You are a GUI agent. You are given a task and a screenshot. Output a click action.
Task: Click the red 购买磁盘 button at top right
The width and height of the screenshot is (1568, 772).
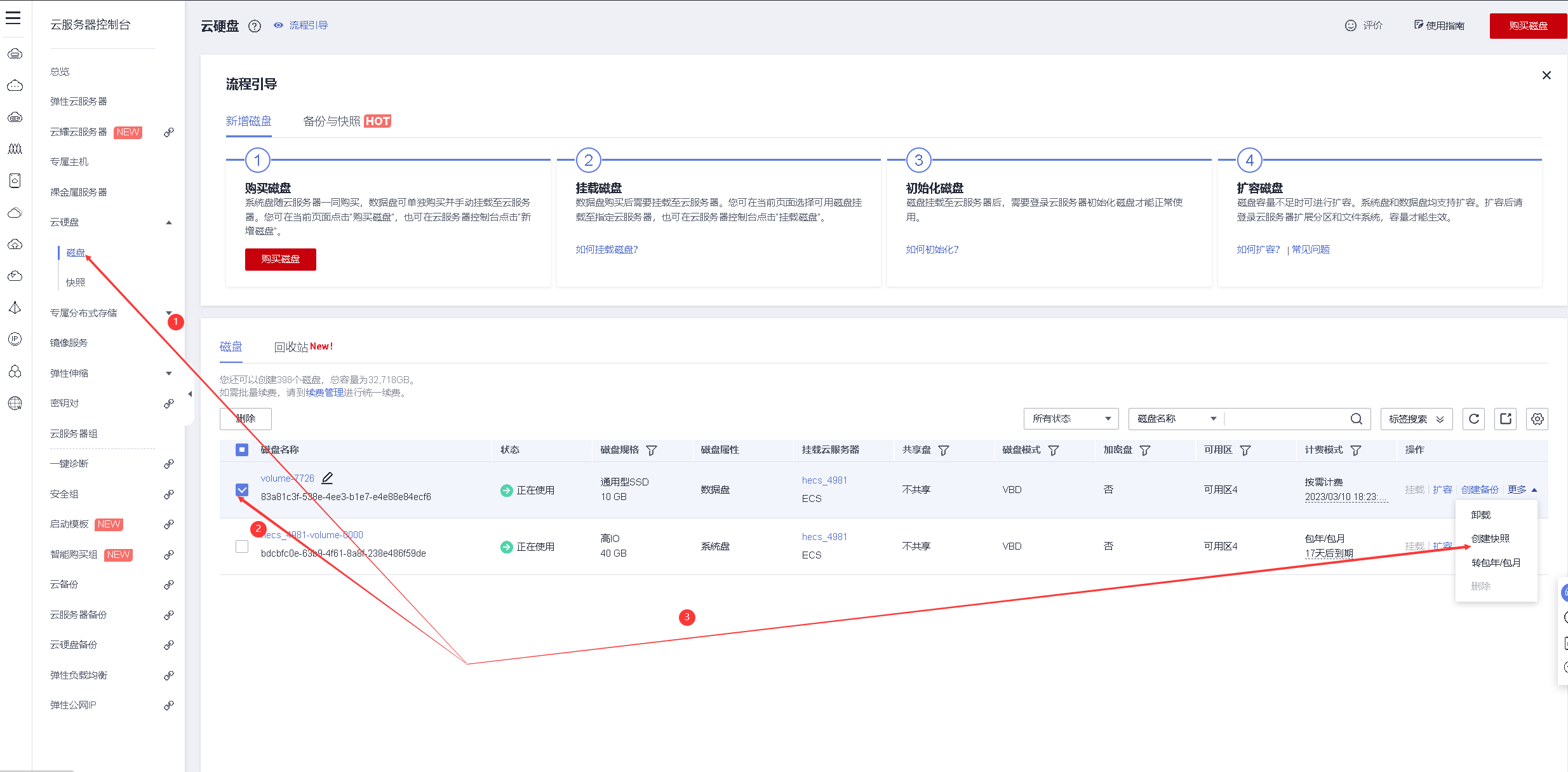[1527, 26]
